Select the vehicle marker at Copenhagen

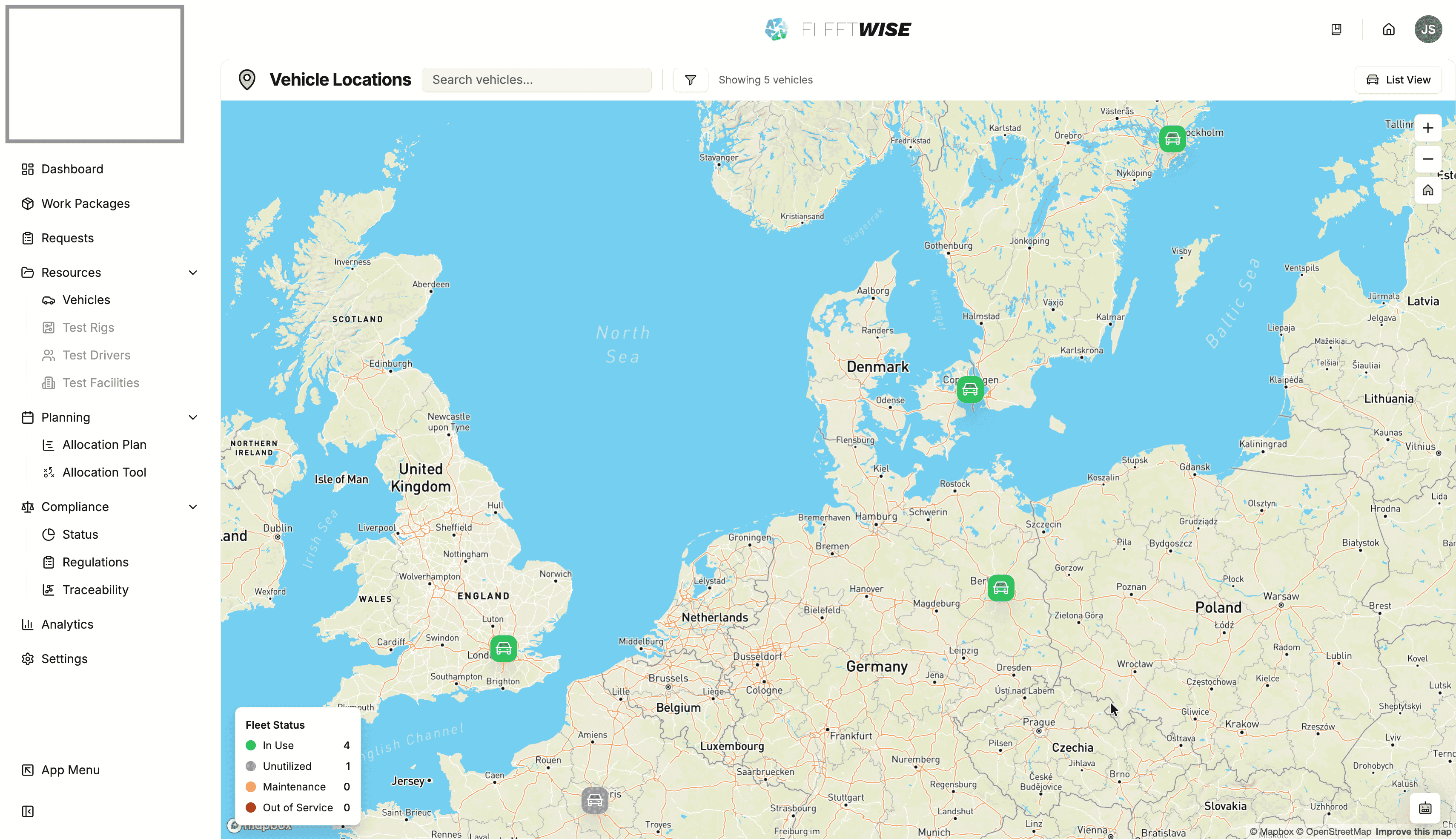click(x=970, y=390)
